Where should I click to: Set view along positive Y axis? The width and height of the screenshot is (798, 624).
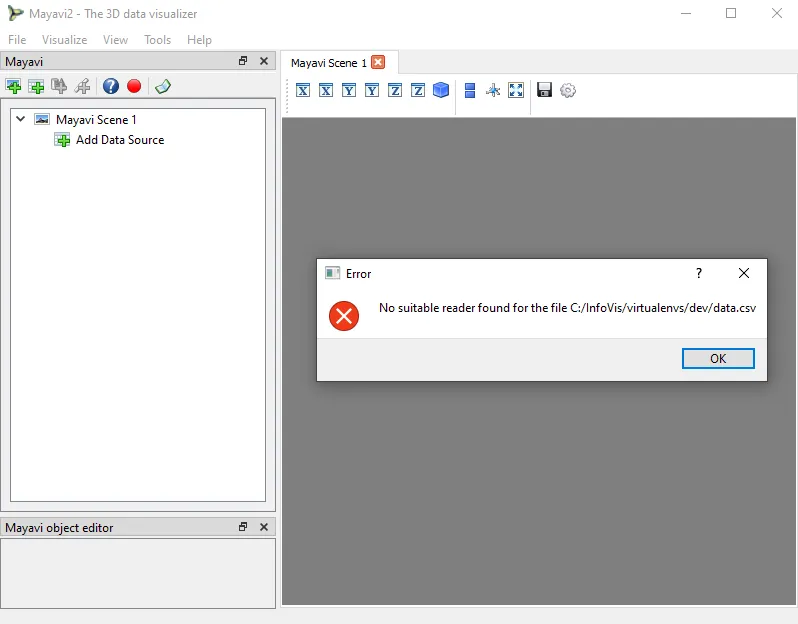pos(349,90)
